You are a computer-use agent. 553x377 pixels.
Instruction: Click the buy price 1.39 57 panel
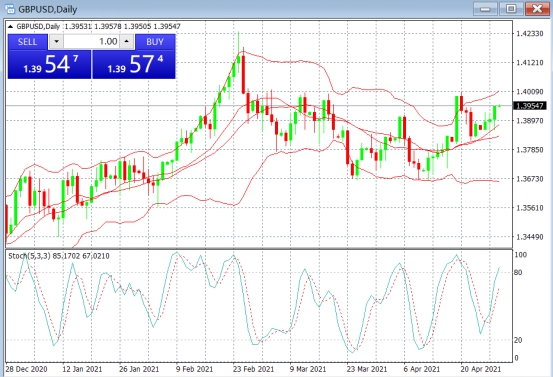(x=134, y=65)
